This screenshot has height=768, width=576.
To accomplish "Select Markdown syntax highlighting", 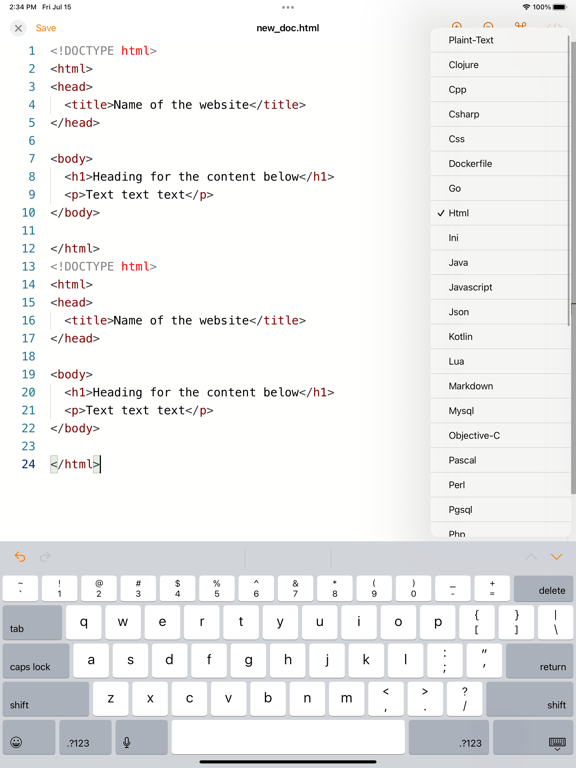I will click(x=501, y=386).
